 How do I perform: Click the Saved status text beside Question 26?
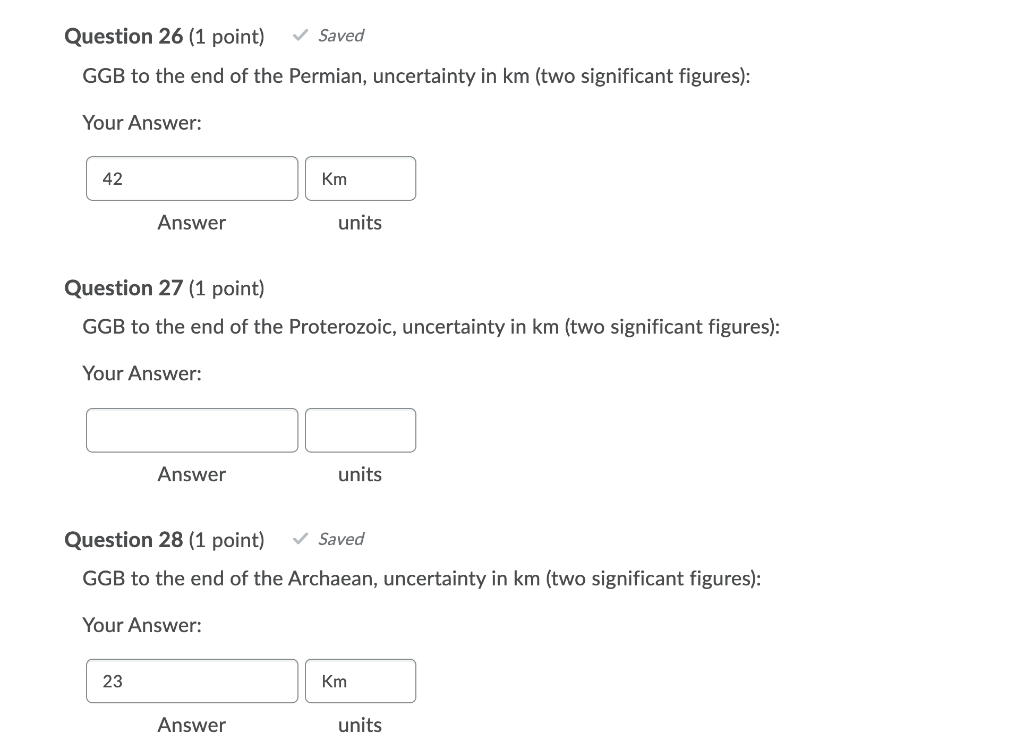pos(341,35)
